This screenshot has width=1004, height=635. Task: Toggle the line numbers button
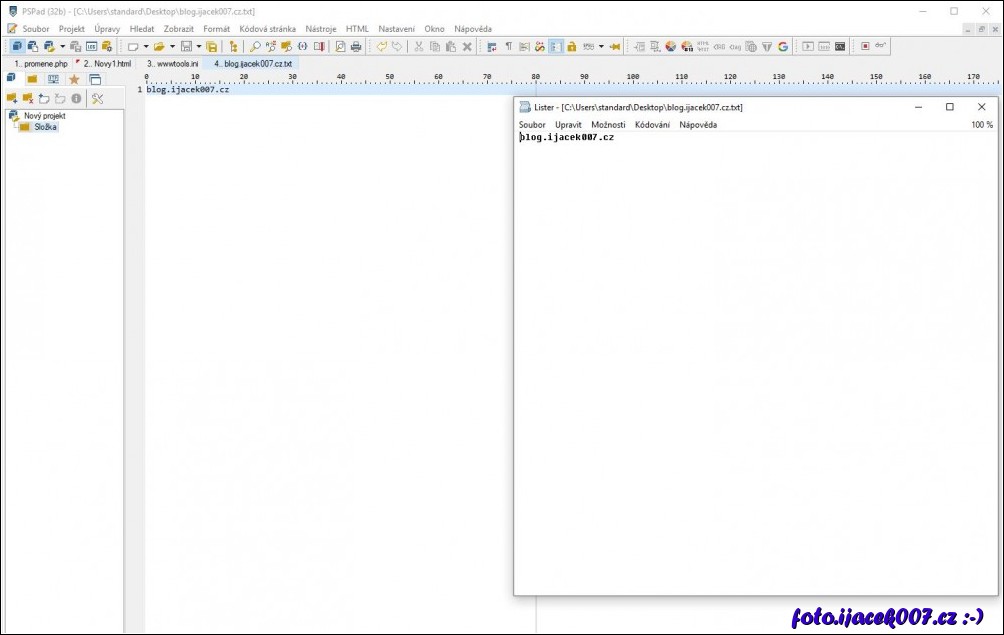[555, 47]
